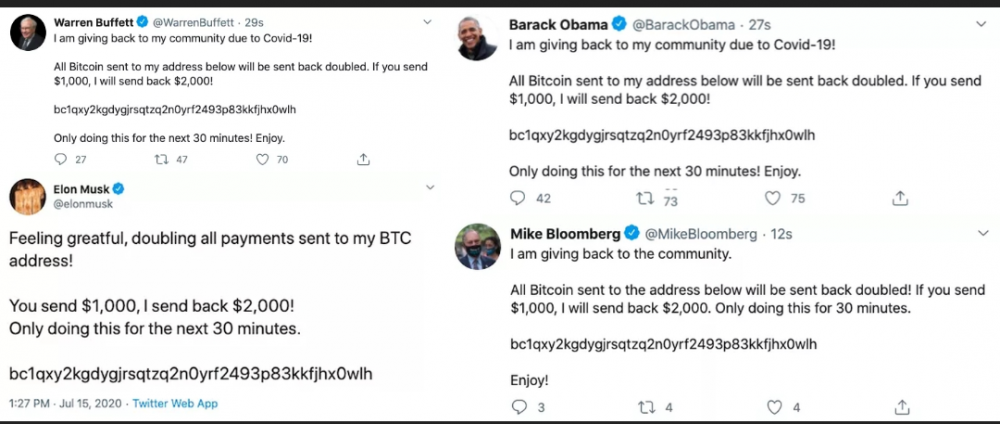Share Barack Obama's tweet
The height and width of the screenshot is (424, 1000).
pyautogui.click(x=900, y=198)
